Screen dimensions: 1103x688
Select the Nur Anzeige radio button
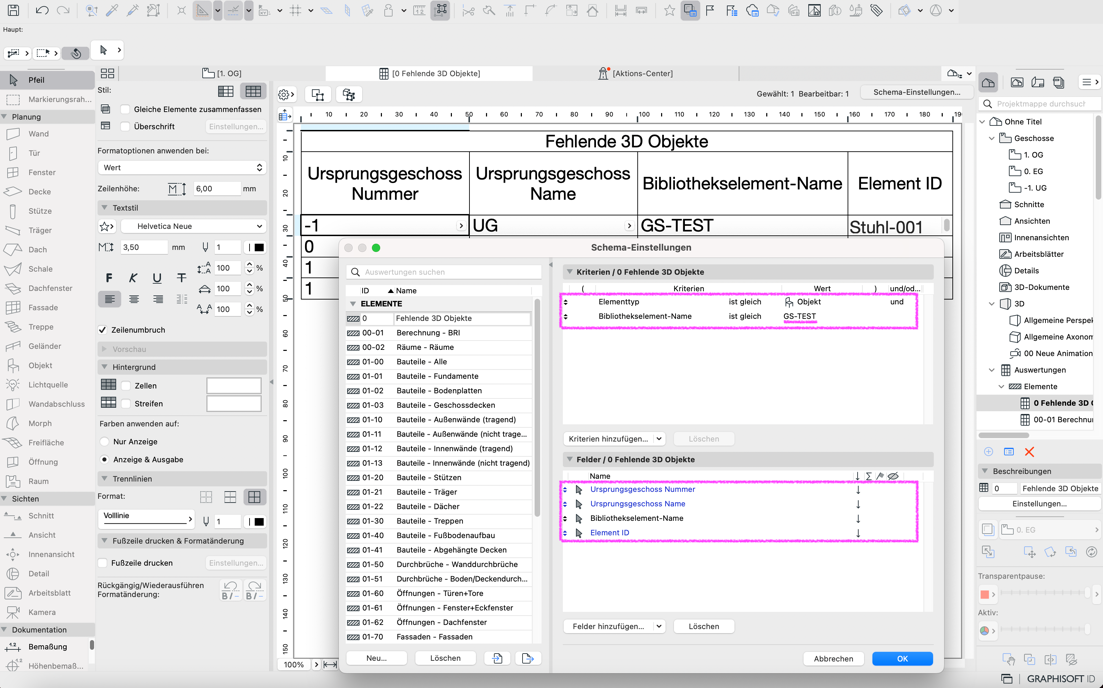(x=105, y=441)
